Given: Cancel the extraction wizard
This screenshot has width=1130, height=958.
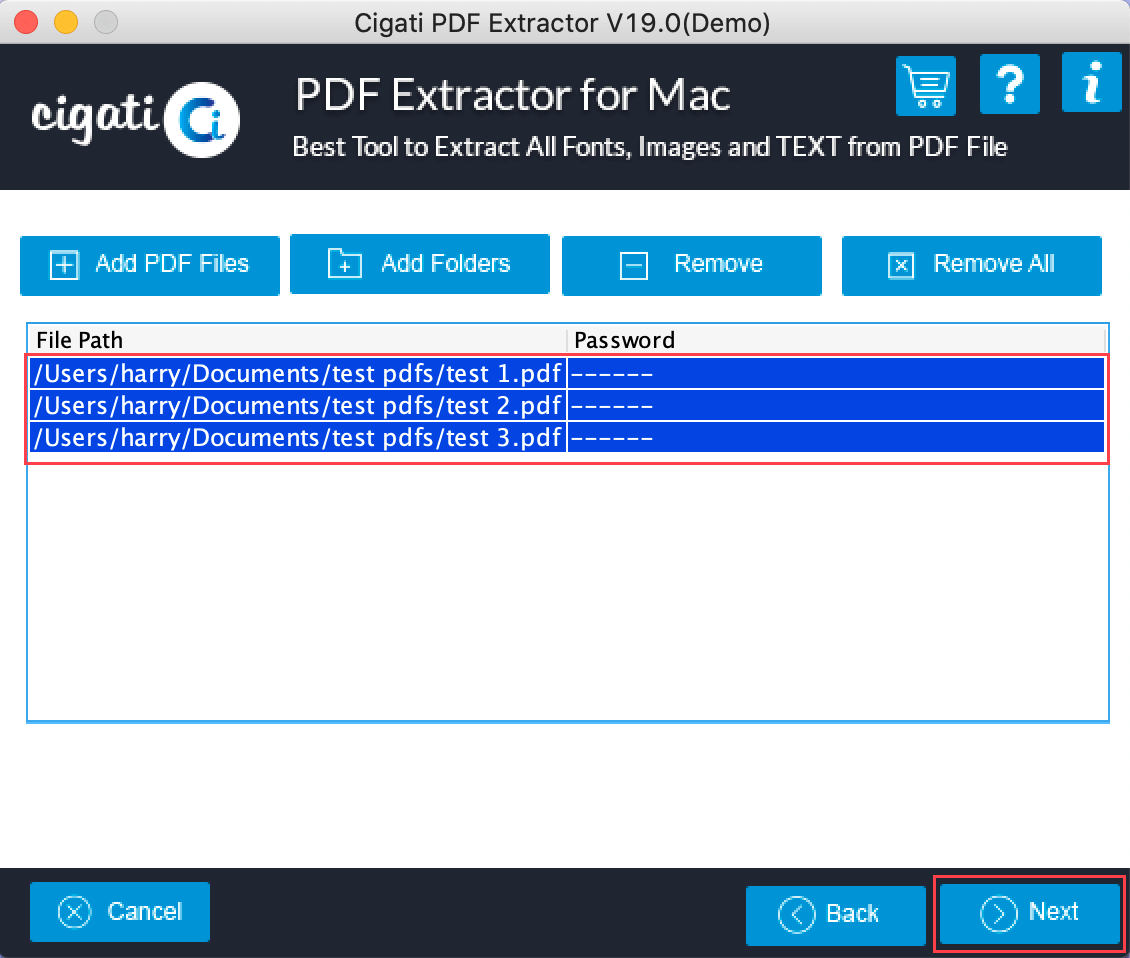Looking at the screenshot, I should [120, 912].
